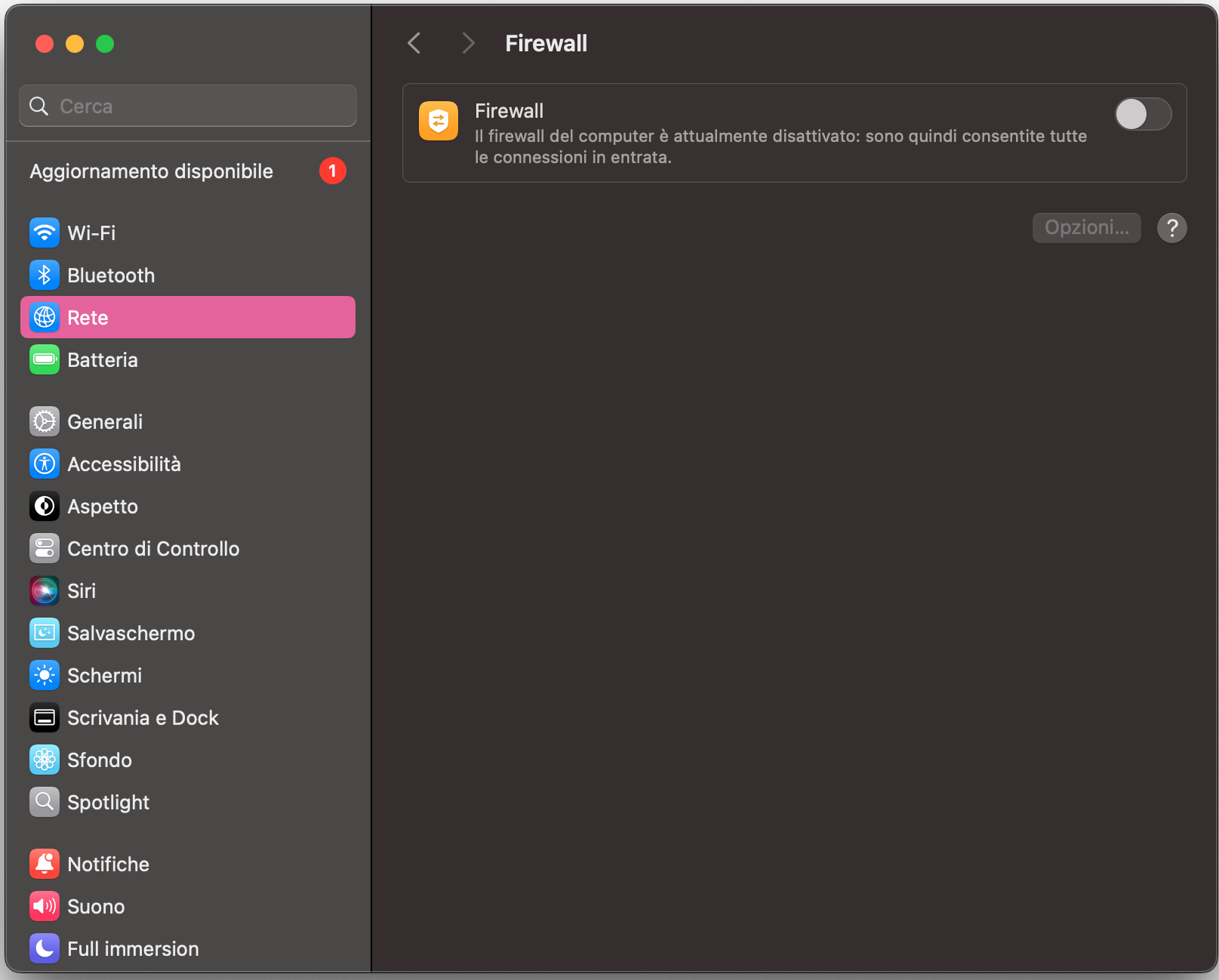
Task: Click the Suono speaker icon
Action: tap(45, 906)
